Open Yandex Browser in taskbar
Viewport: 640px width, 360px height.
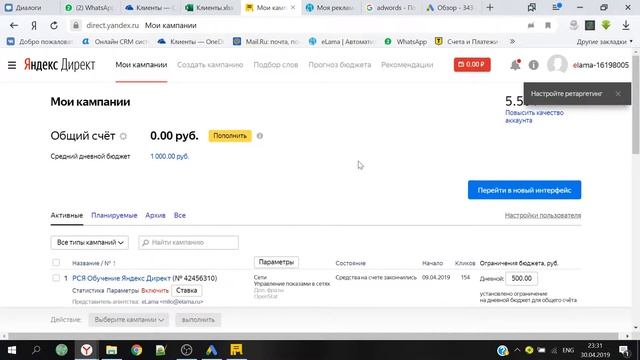coord(87,350)
